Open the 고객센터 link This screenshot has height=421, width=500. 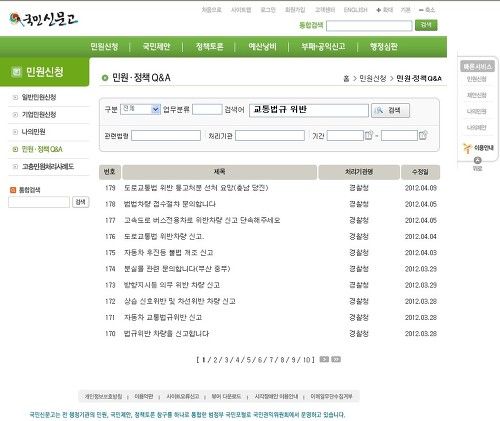[325, 10]
